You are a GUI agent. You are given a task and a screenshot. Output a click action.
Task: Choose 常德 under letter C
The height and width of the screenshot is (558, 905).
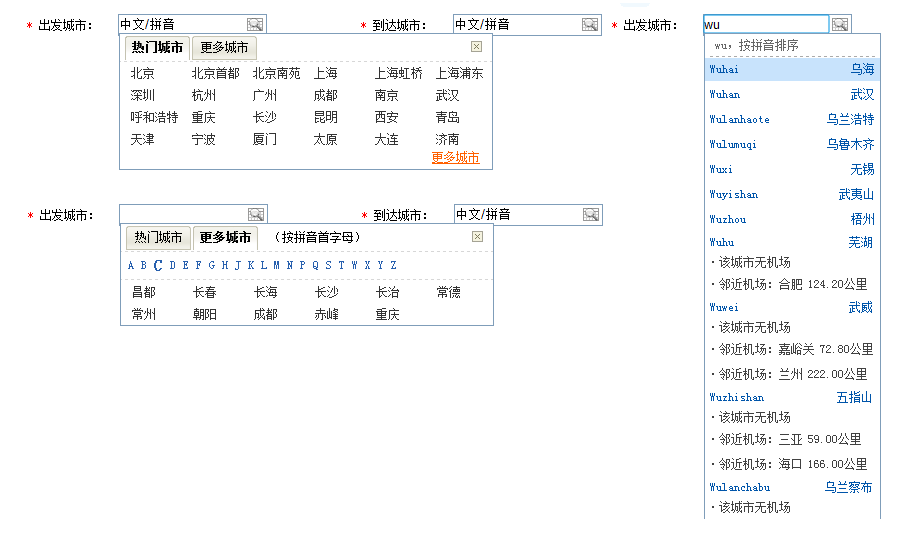[x=448, y=292]
